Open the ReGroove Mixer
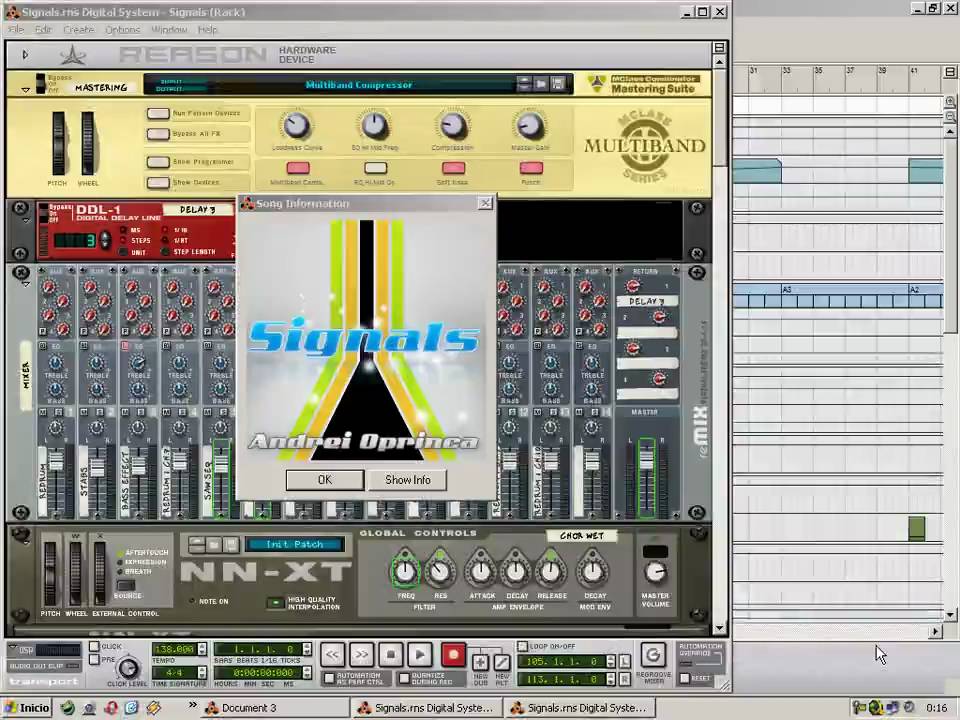This screenshot has height=720, width=960. pyautogui.click(x=653, y=655)
